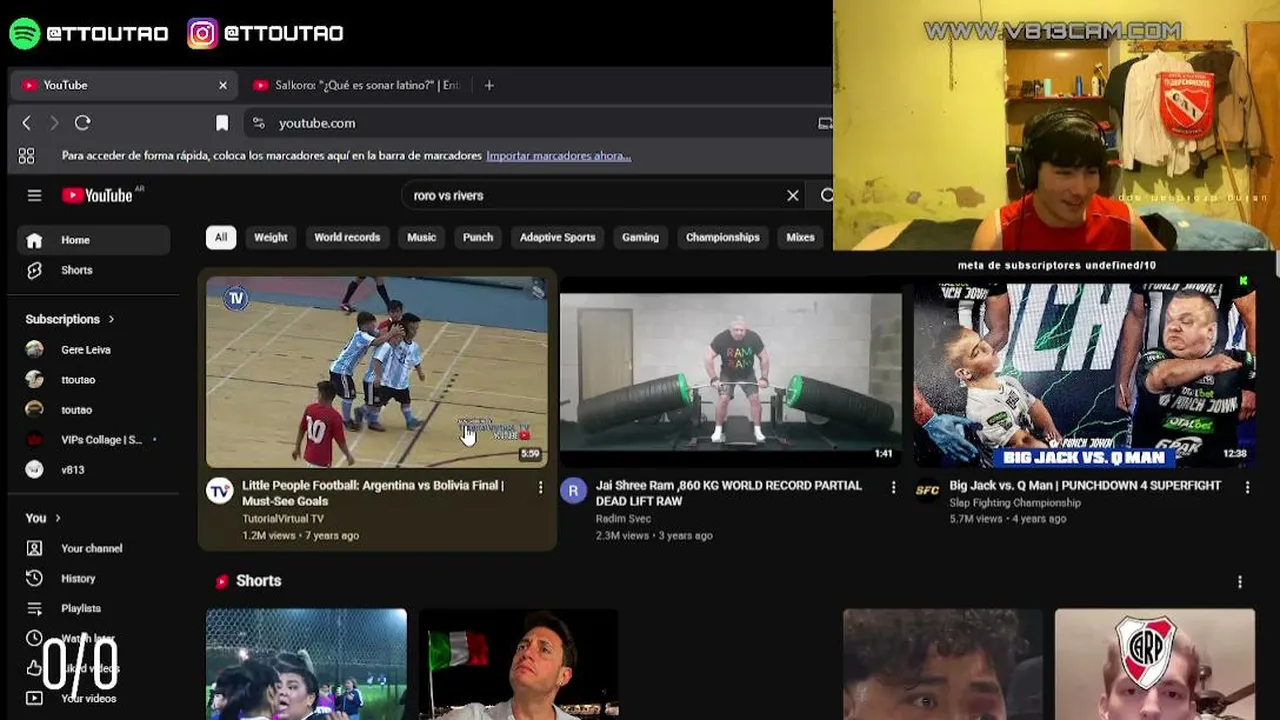Open Radim Svec channel avatar
Image resolution: width=1280 pixels, height=720 pixels.
coord(573,490)
